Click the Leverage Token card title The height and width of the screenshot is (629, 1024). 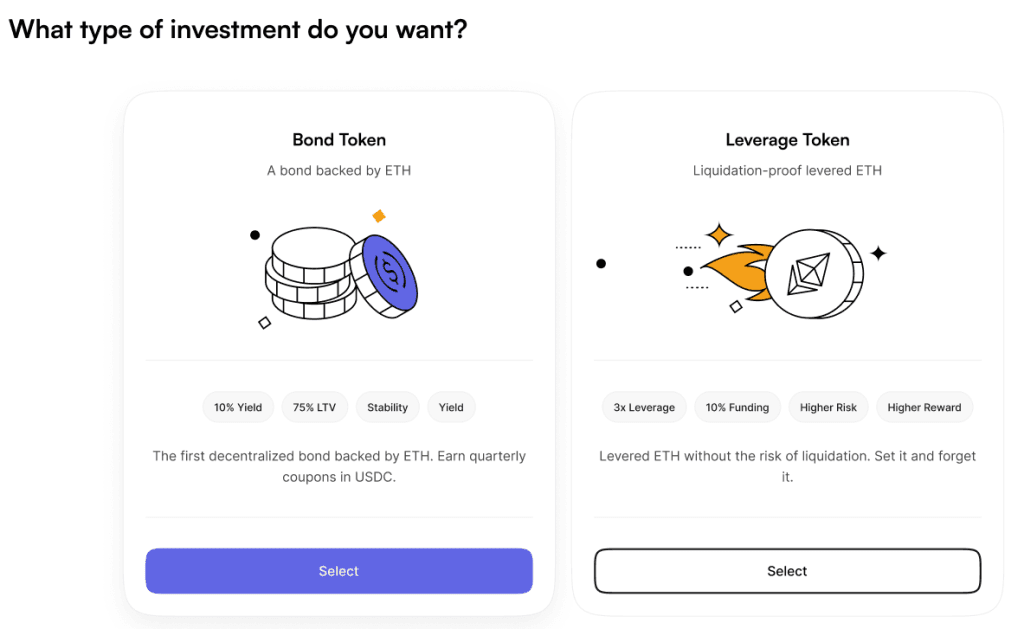[787, 140]
